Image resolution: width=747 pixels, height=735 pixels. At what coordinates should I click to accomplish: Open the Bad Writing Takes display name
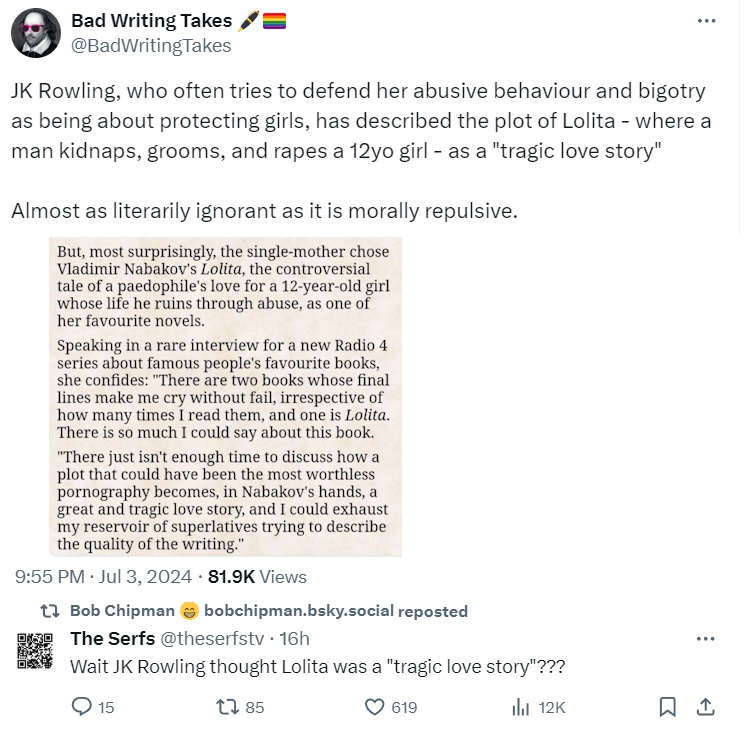(151, 21)
